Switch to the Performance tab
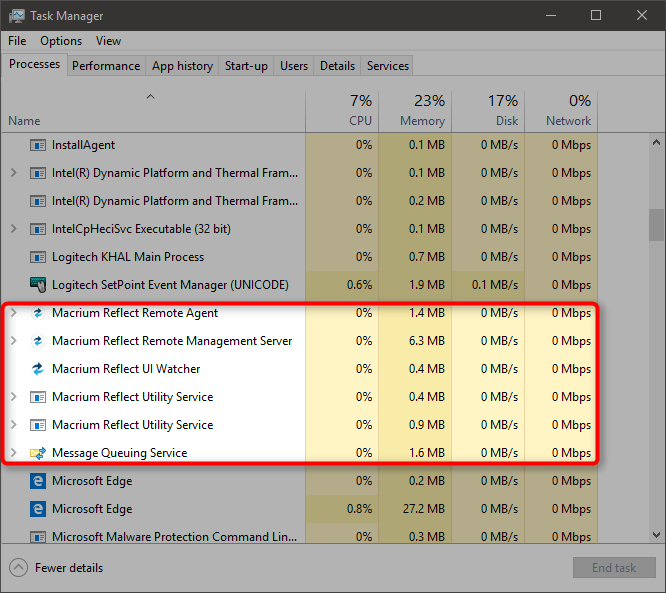The image size is (666, 593). (106, 66)
